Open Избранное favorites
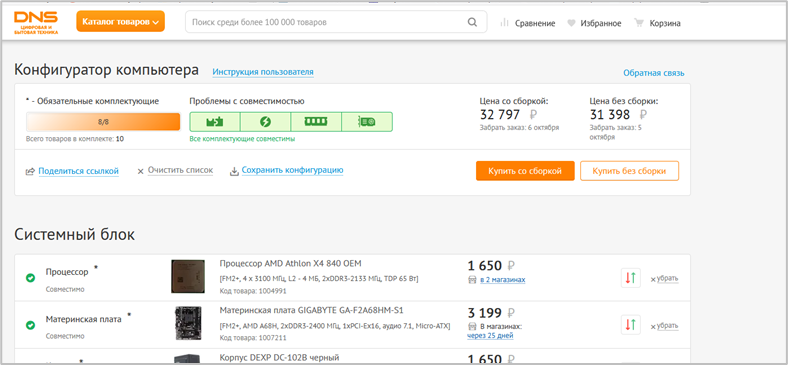 (x=601, y=23)
